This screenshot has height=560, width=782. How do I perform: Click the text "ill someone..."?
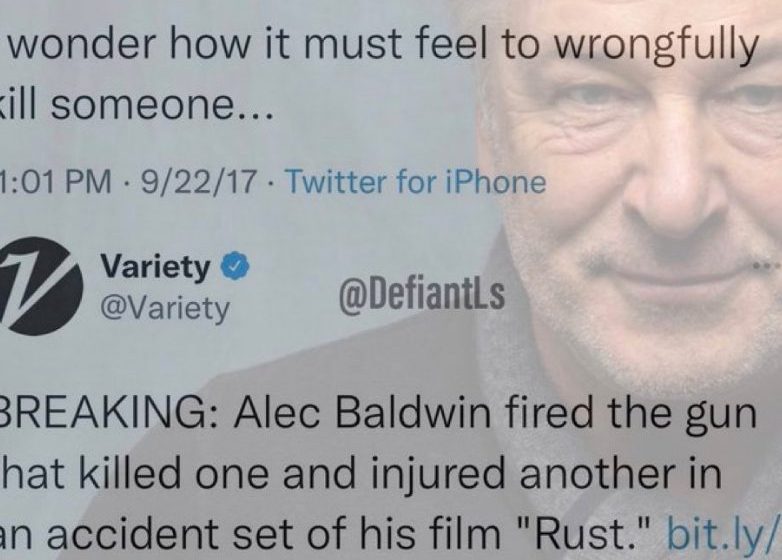tap(137, 105)
